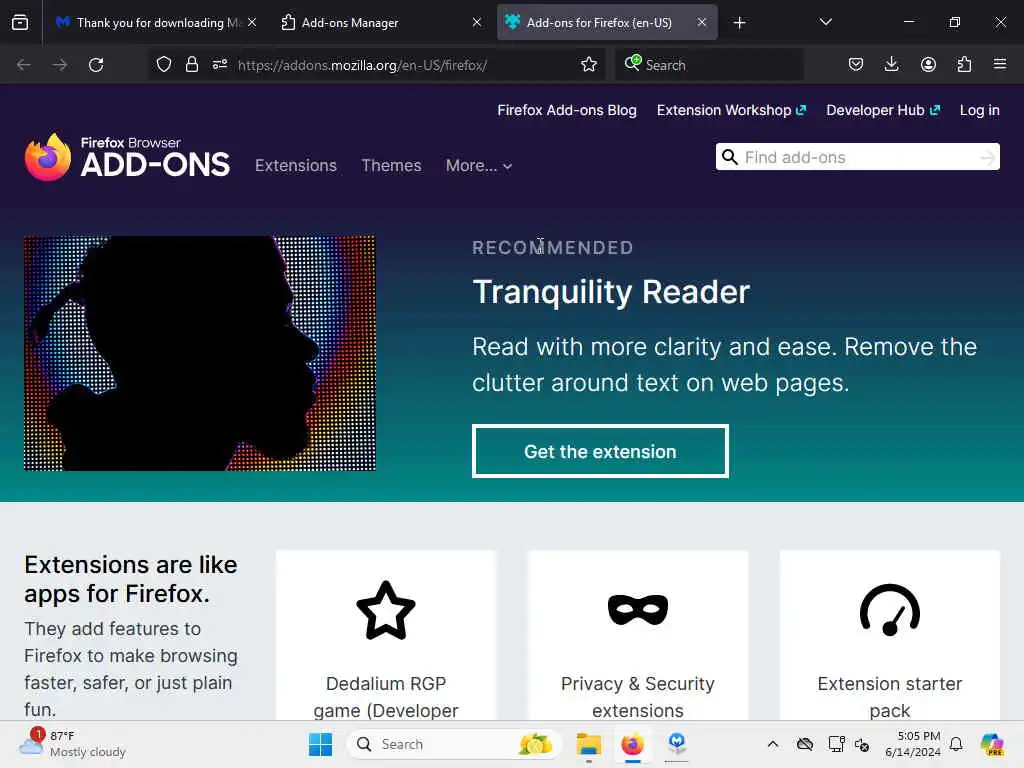Open the clock showing 5:05 PM
The width and height of the screenshot is (1024, 768).
[913, 744]
